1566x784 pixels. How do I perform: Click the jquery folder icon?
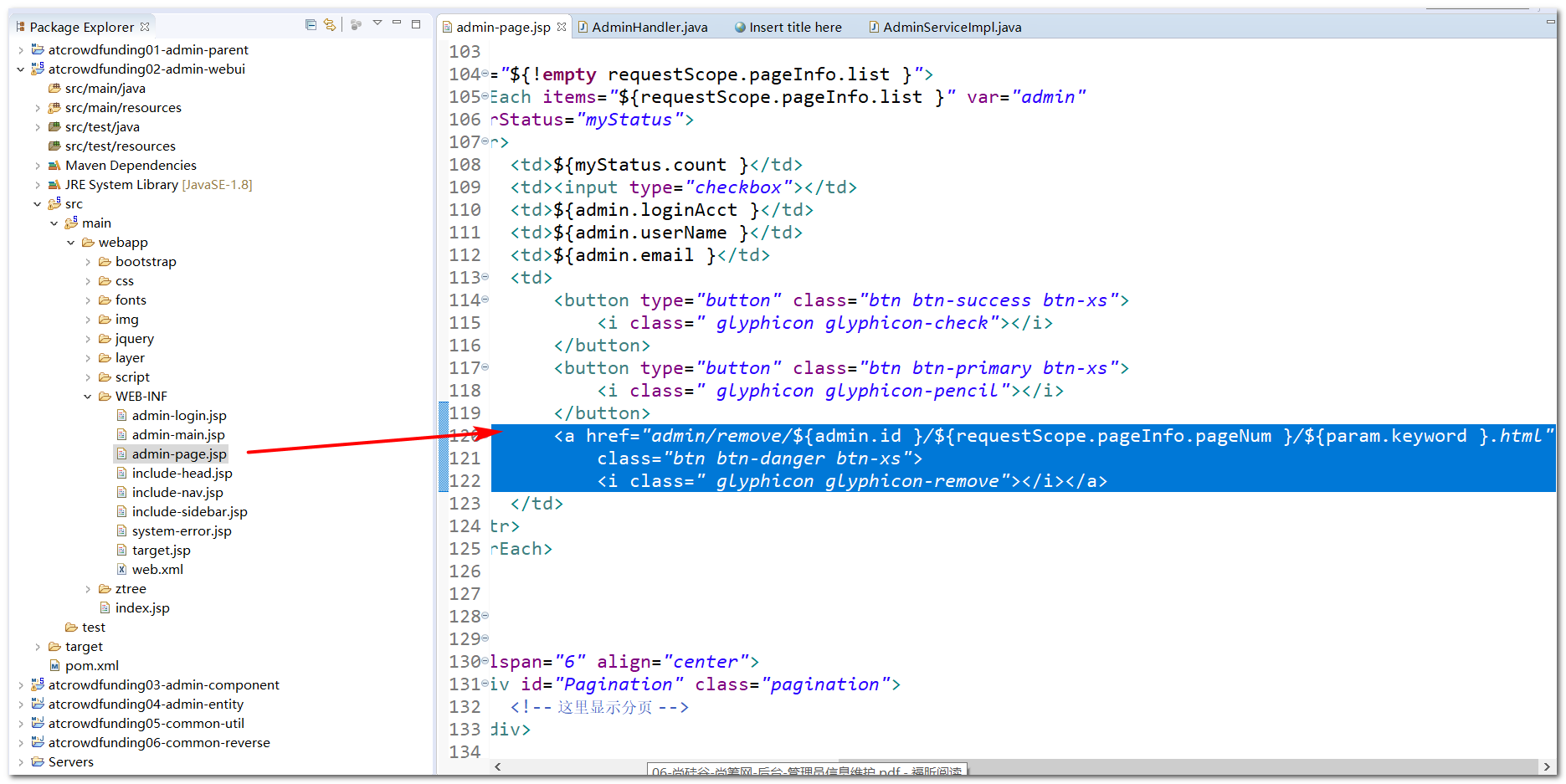pos(105,339)
